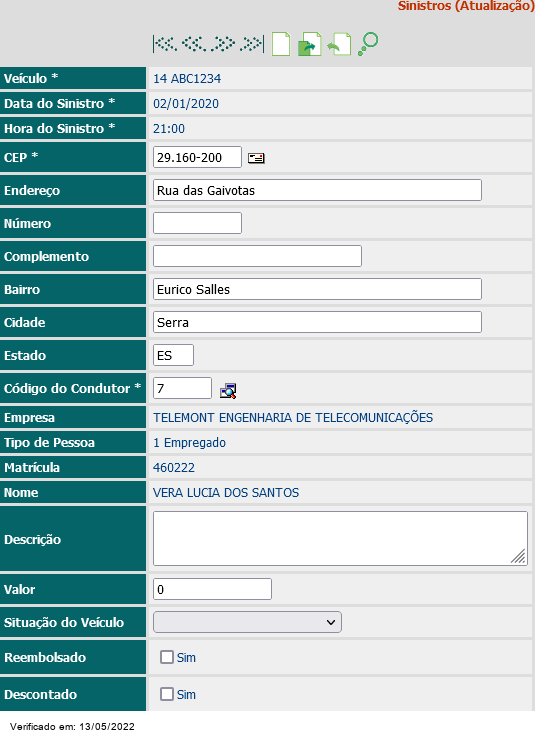
Task: Expand the Situação do Veículo dropdown
Action: click(x=247, y=622)
